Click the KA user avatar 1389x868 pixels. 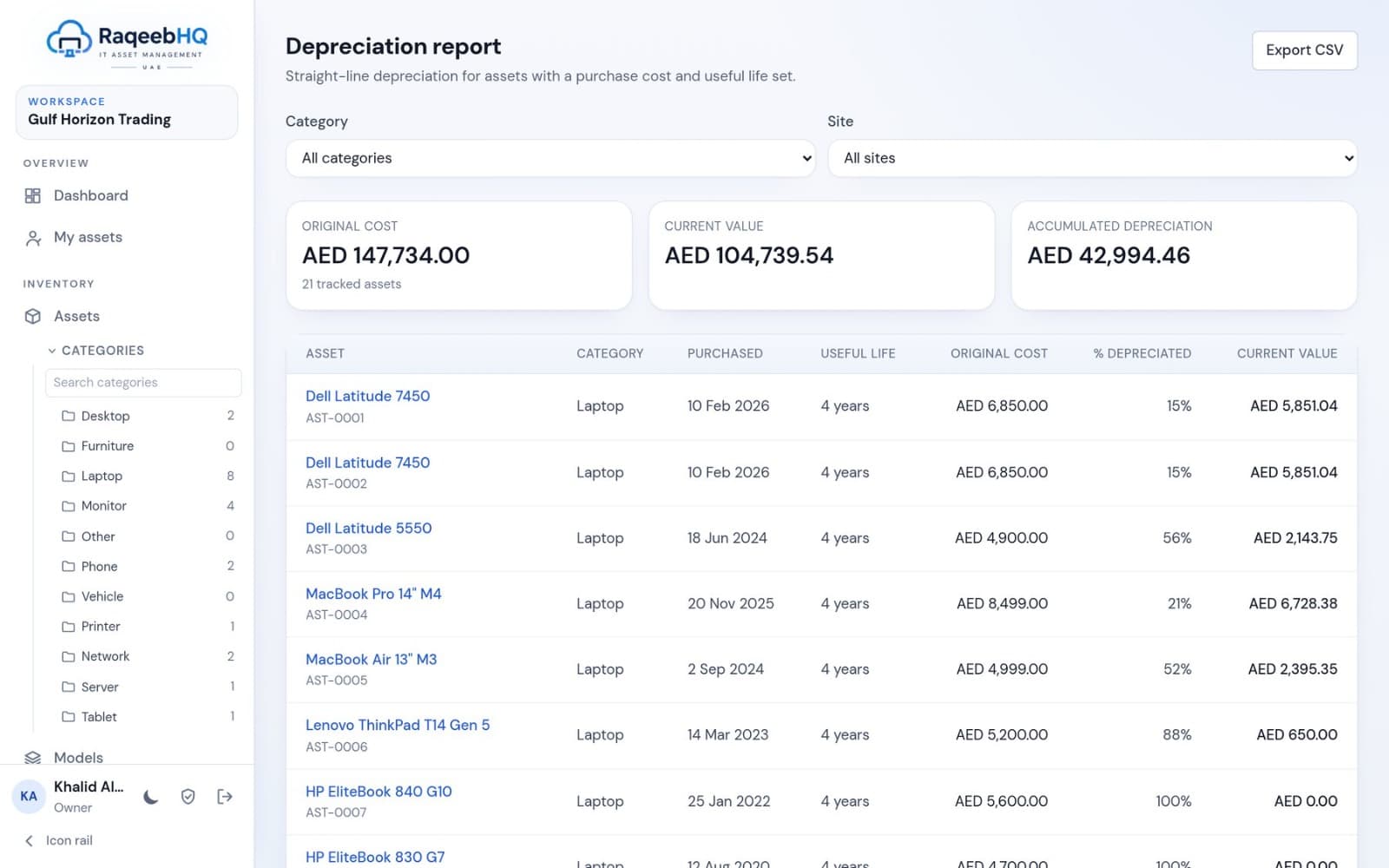click(29, 797)
